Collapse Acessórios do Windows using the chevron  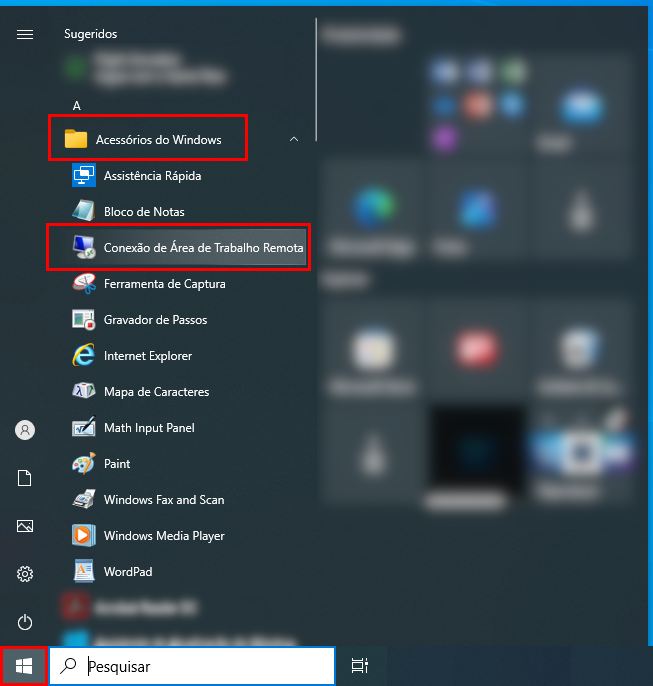pos(294,139)
